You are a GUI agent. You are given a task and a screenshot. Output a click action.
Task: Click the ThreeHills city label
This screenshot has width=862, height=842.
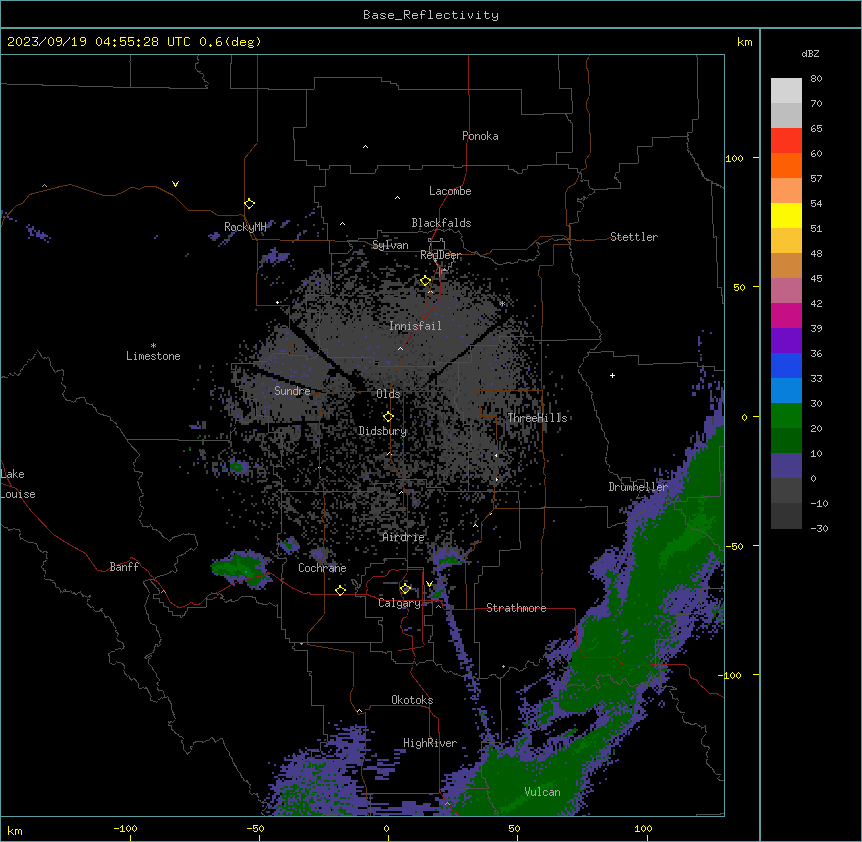click(x=537, y=418)
